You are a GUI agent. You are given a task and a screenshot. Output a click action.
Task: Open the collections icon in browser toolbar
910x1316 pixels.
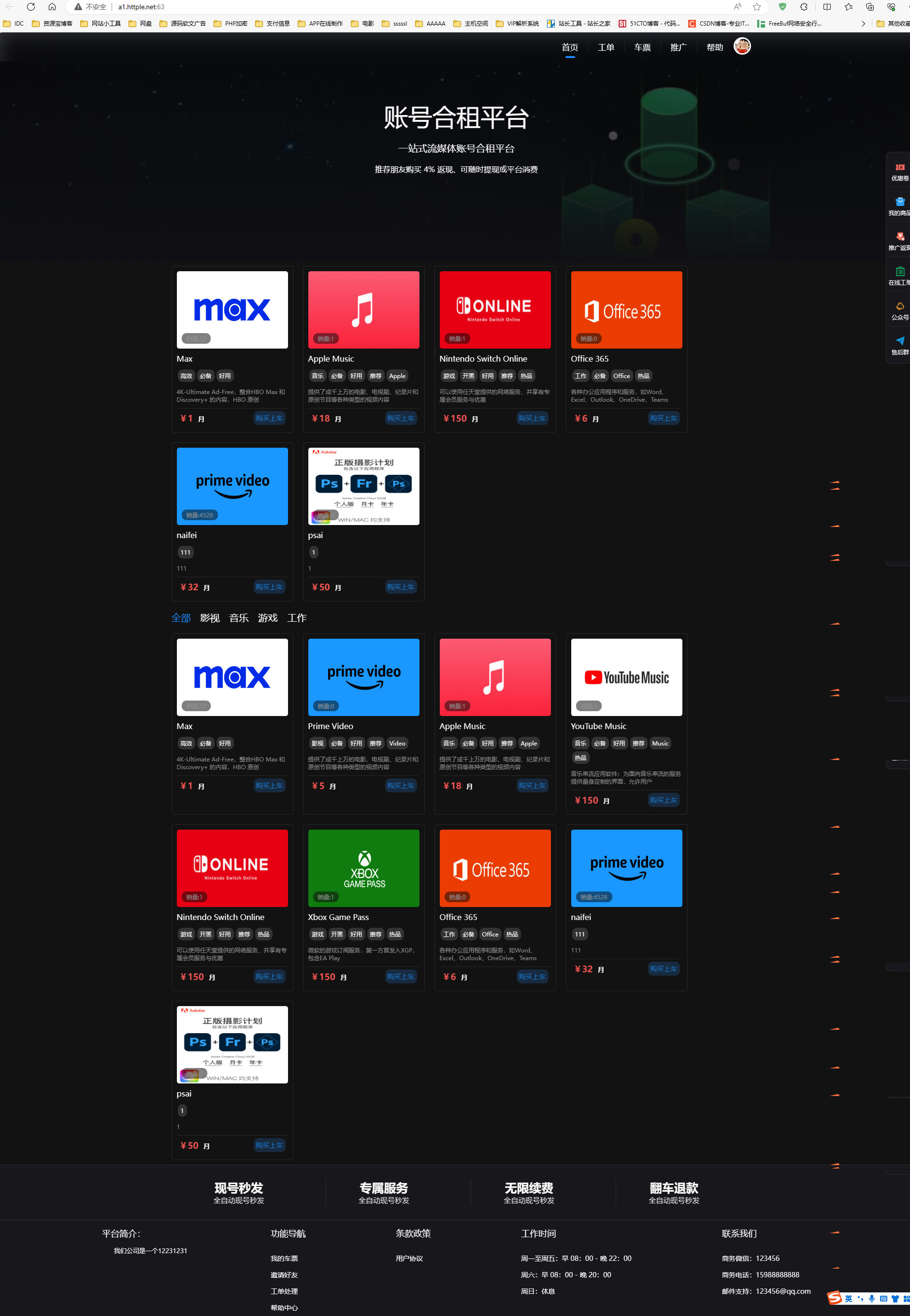[x=869, y=7]
